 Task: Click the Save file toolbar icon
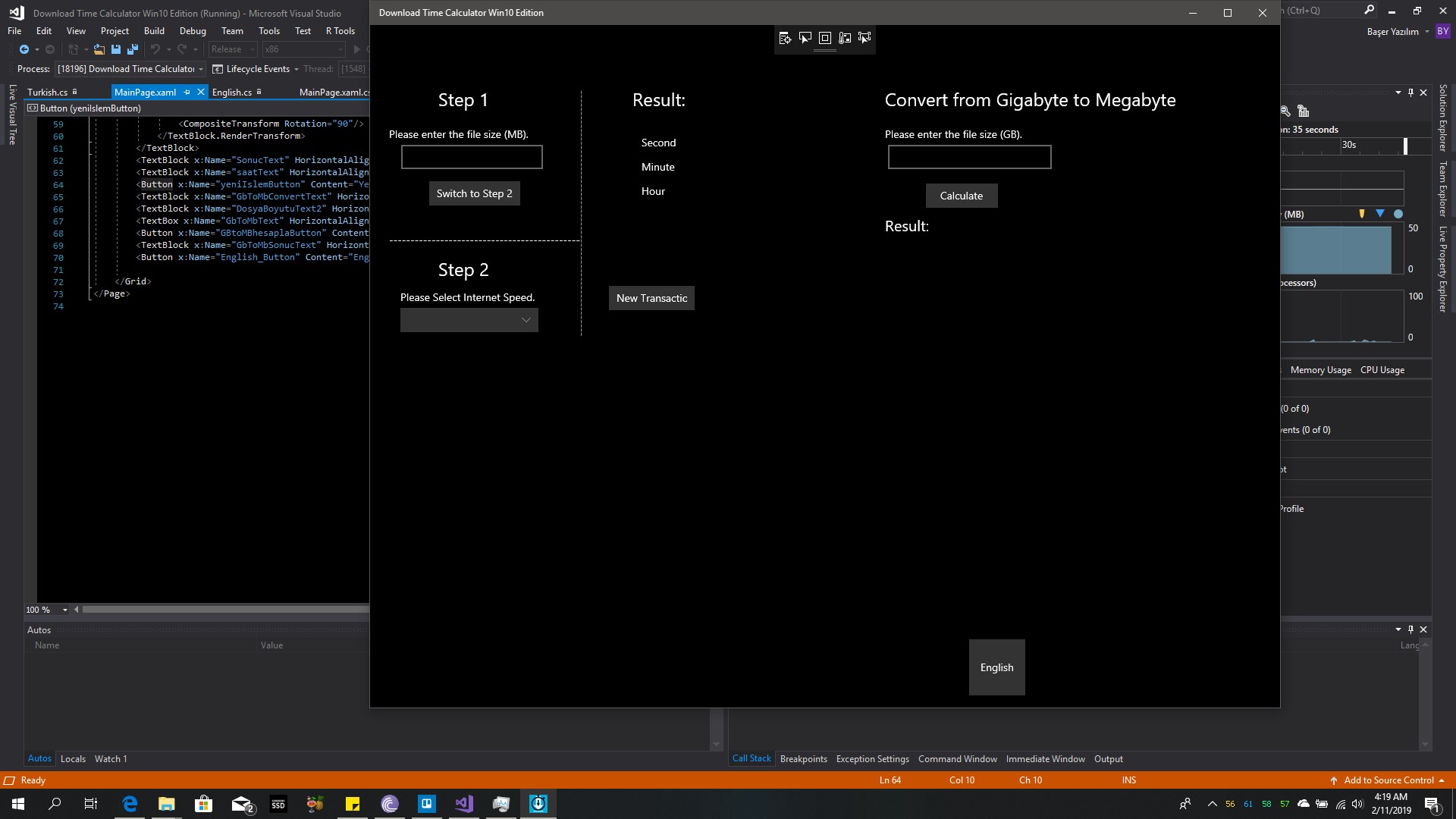click(x=116, y=49)
